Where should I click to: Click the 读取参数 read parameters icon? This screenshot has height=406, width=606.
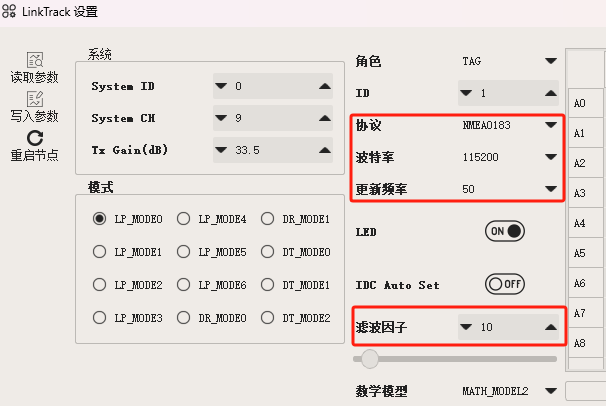pos(35,60)
